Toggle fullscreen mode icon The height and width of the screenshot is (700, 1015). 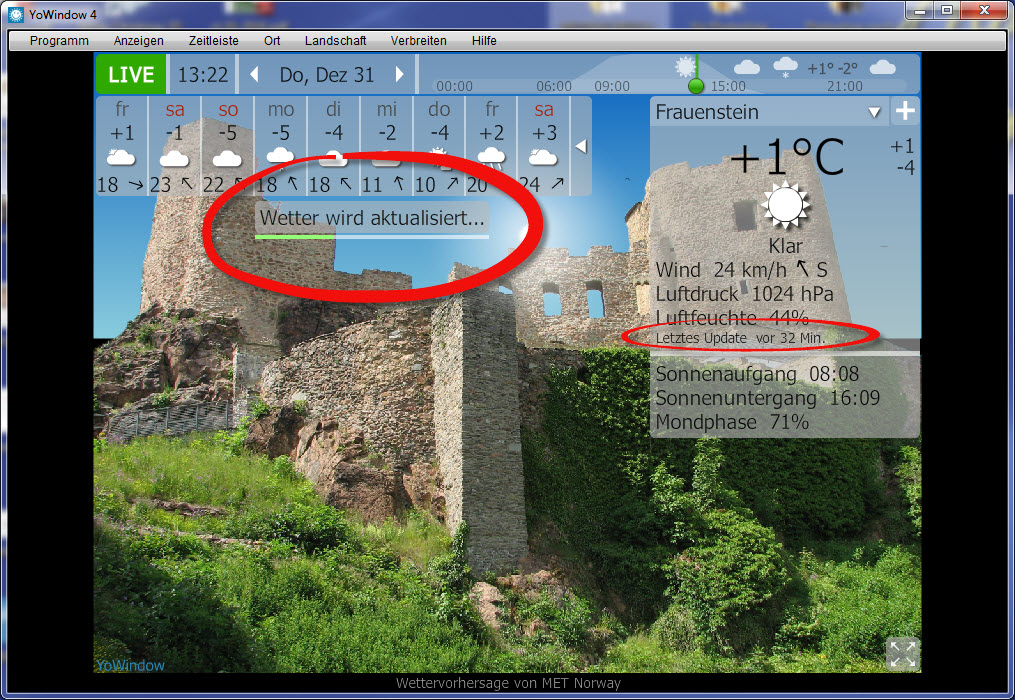coord(901,654)
